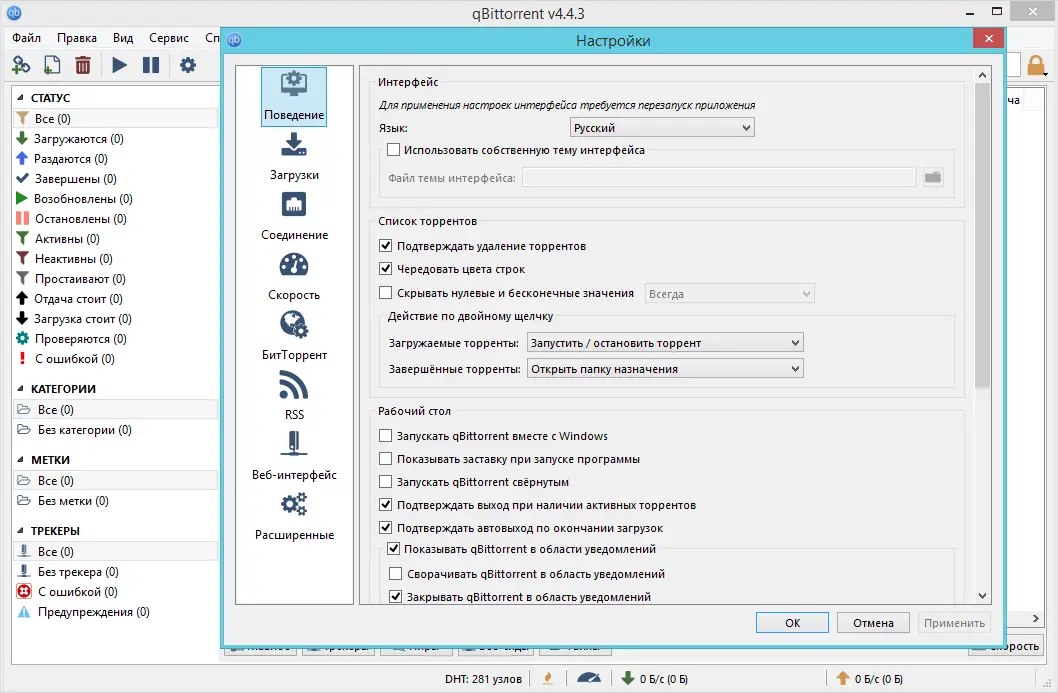The image size is (1058, 693).
Task: Click the add torrent file toolbar icon
Action: 51,65
